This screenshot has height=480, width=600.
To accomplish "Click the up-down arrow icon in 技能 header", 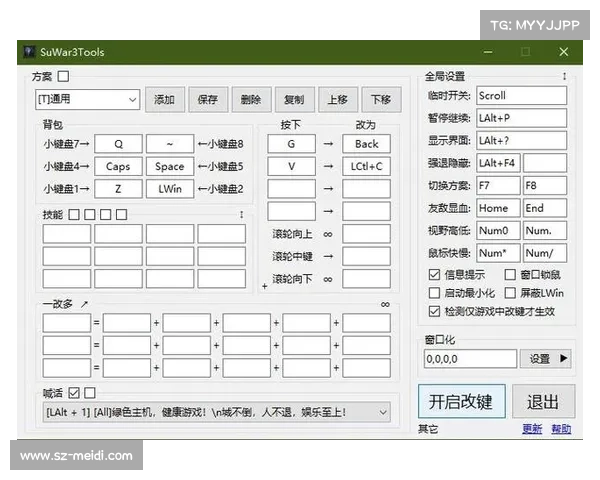I will [x=241, y=214].
